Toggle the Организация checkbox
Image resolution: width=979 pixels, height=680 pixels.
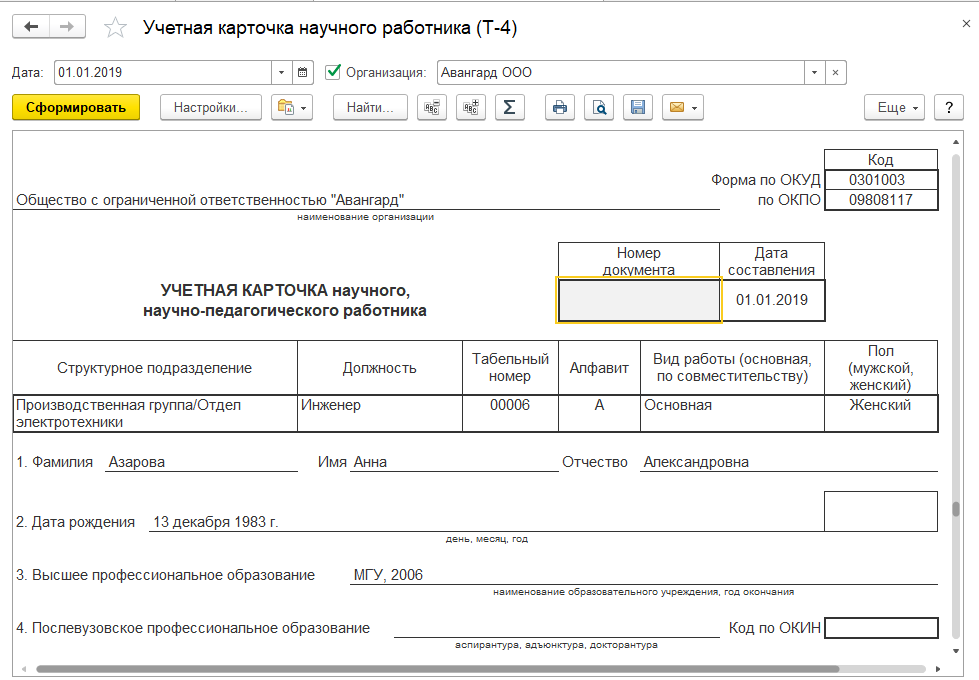pos(334,73)
